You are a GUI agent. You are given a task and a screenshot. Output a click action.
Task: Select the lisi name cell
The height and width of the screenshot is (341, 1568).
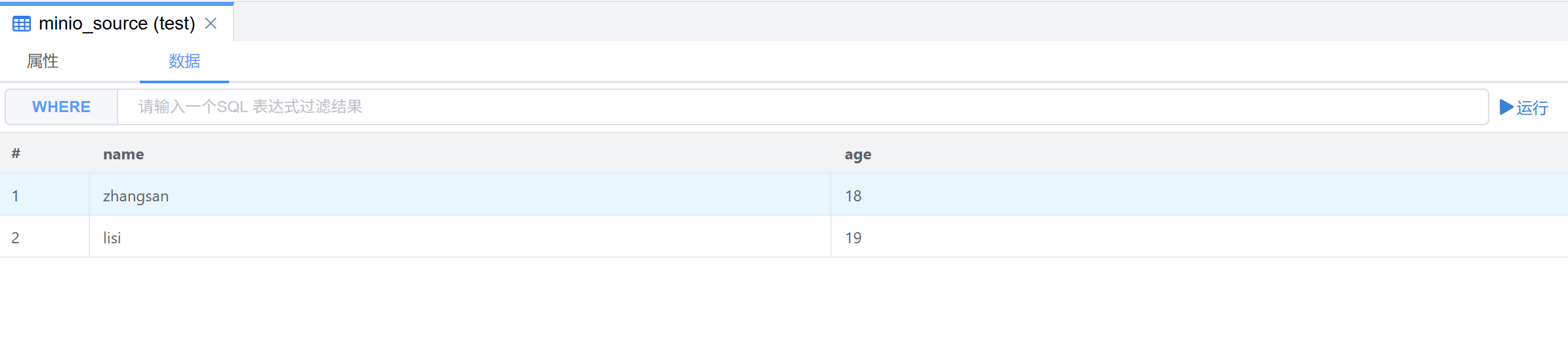click(x=112, y=238)
